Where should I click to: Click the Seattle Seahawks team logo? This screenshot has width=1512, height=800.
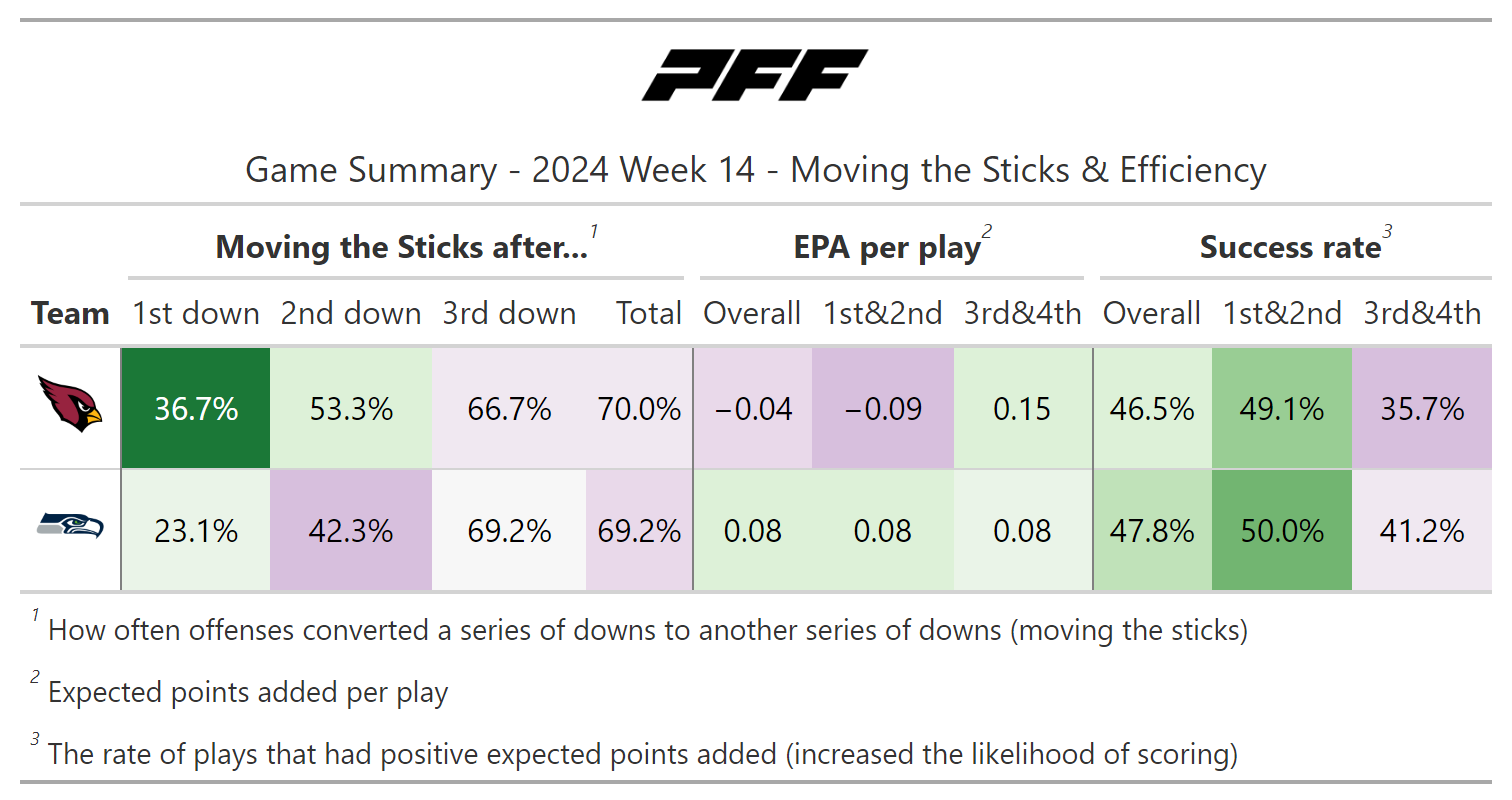coord(70,525)
